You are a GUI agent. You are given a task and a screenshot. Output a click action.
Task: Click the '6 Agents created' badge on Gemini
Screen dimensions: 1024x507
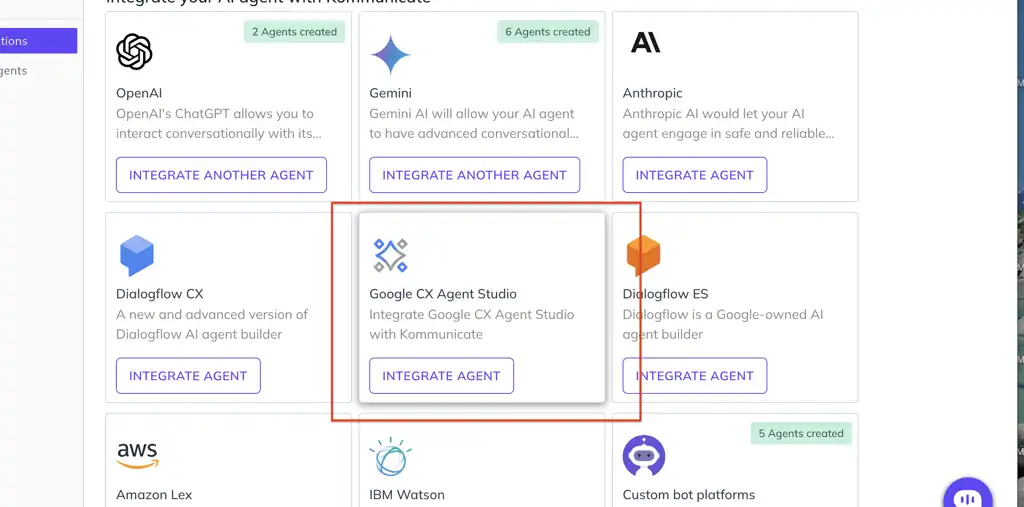coord(548,31)
